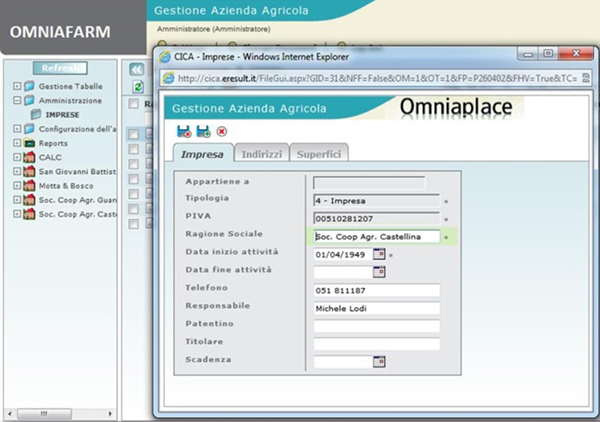Open calendar picker for Scadenza
Screen dimensions: 600x422
(x=379, y=361)
